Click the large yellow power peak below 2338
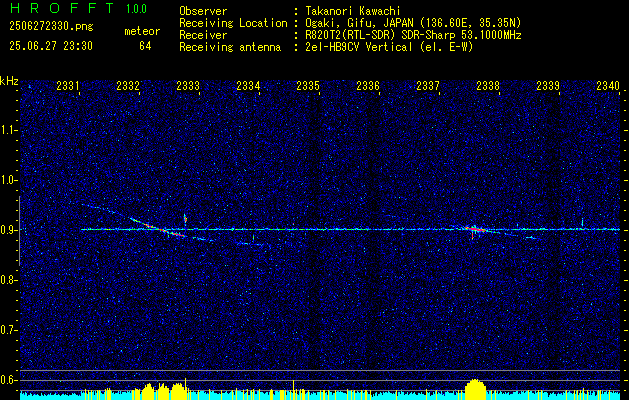The width and height of the screenshot is (629, 400). pos(475,389)
